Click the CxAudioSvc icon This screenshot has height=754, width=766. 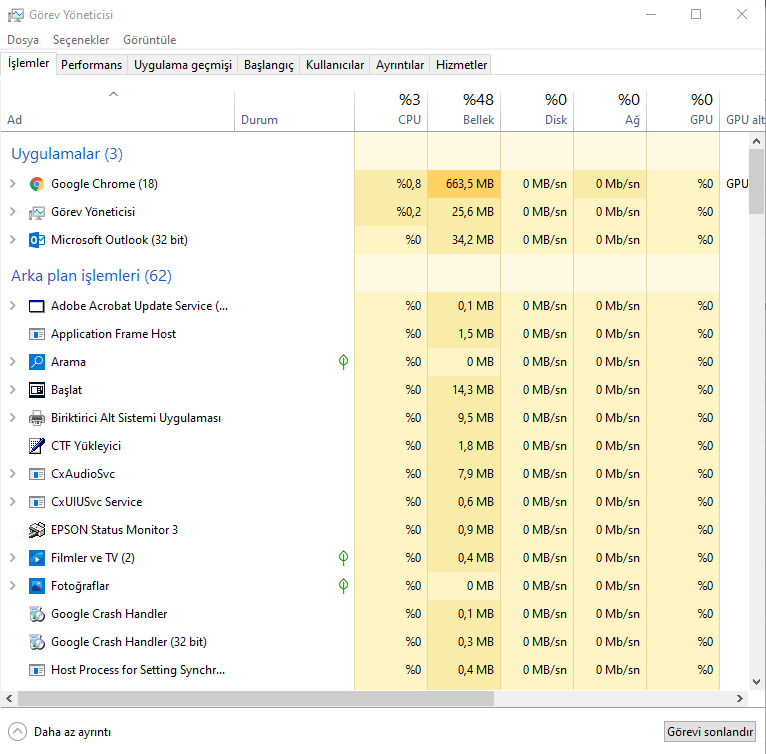pos(37,474)
